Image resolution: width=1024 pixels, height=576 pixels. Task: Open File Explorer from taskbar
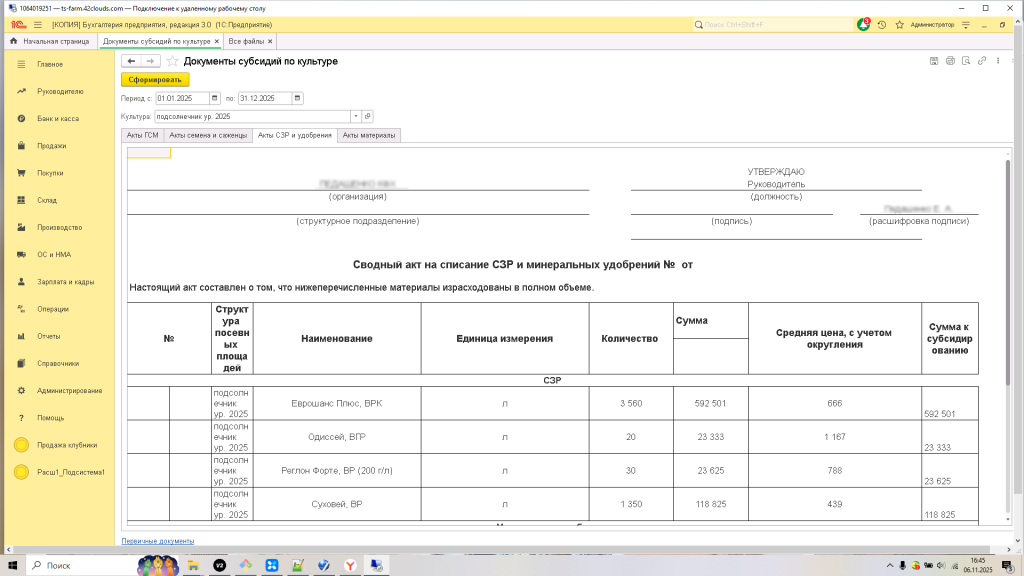coord(193,566)
